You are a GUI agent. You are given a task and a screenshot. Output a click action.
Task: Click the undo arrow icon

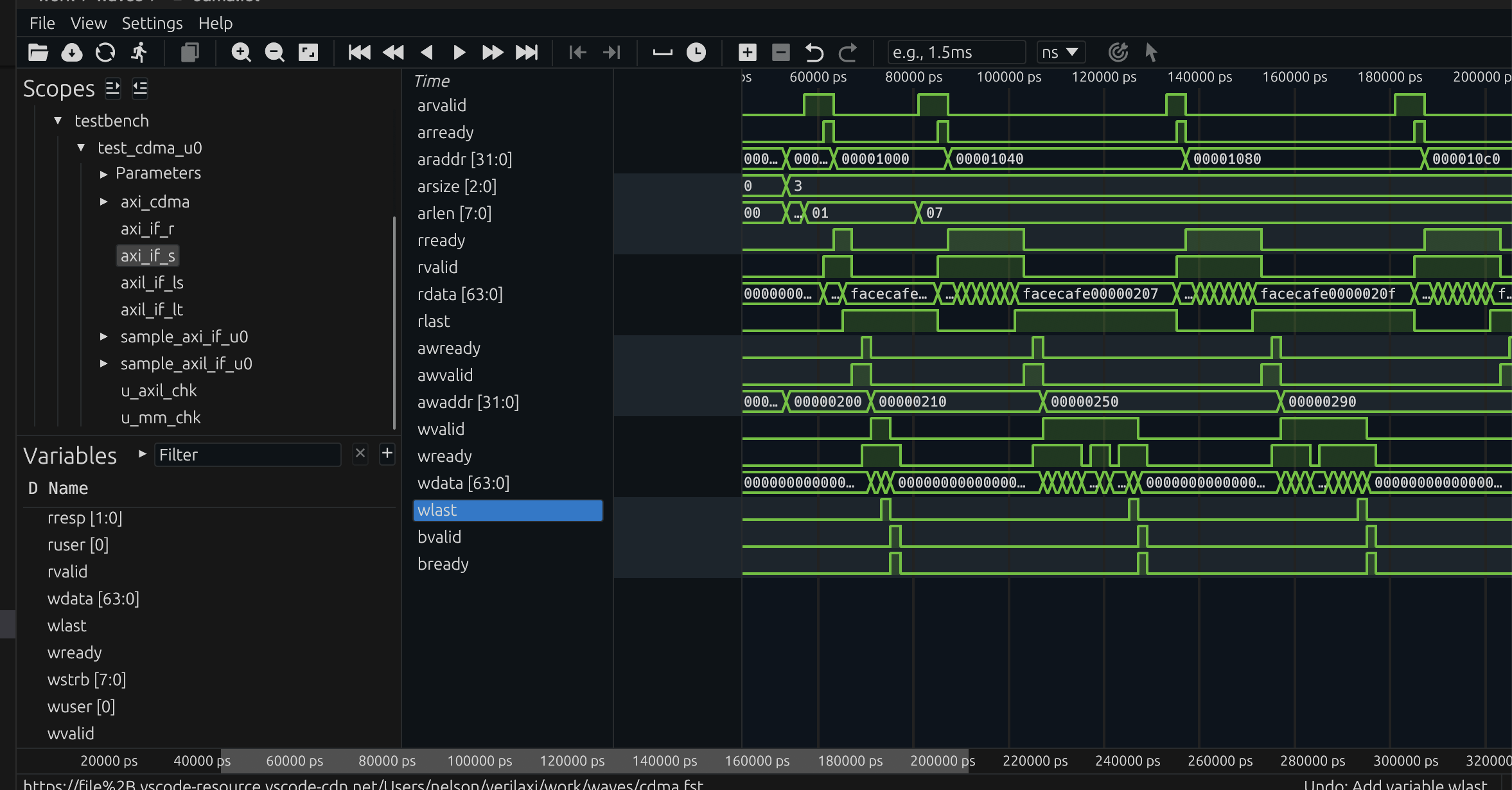pyautogui.click(x=814, y=52)
